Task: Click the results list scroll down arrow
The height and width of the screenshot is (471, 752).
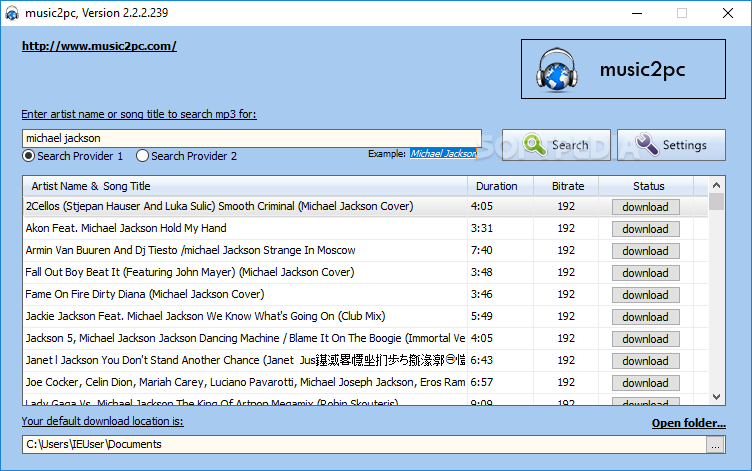Action: (717, 397)
